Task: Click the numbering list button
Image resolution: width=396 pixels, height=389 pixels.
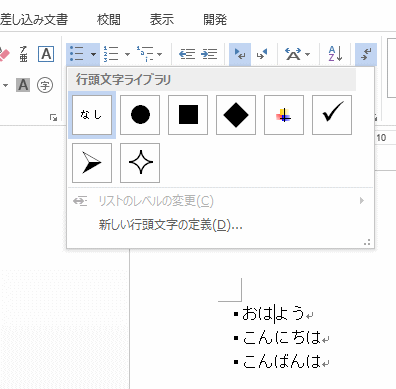Action: 111,54
